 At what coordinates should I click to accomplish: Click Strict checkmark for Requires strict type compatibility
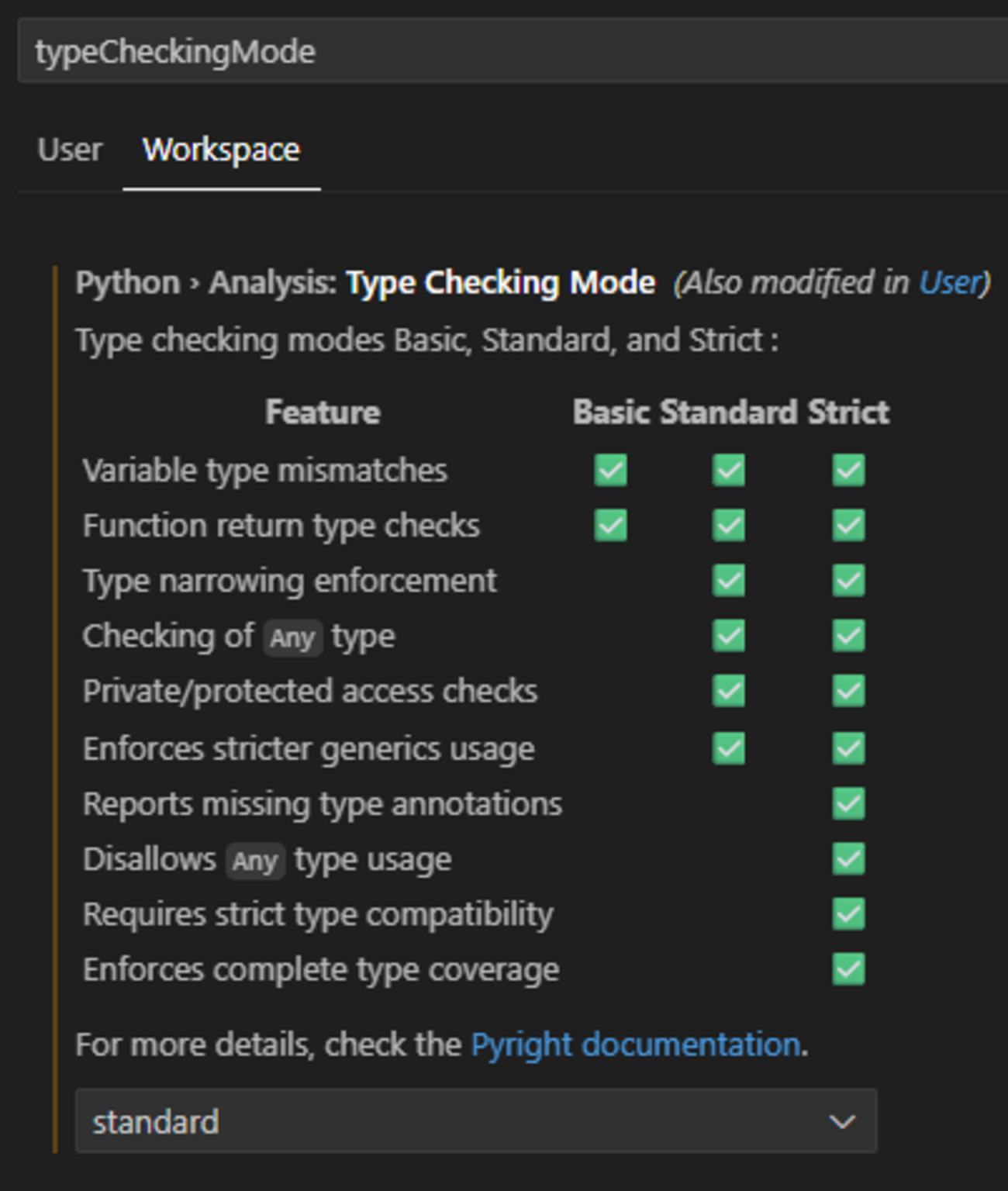click(x=848, y=913)
